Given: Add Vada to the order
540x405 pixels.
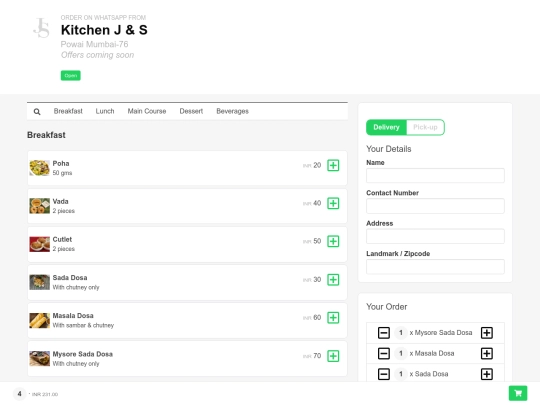Looking at the screenshot, I should [x=333, y=203].
